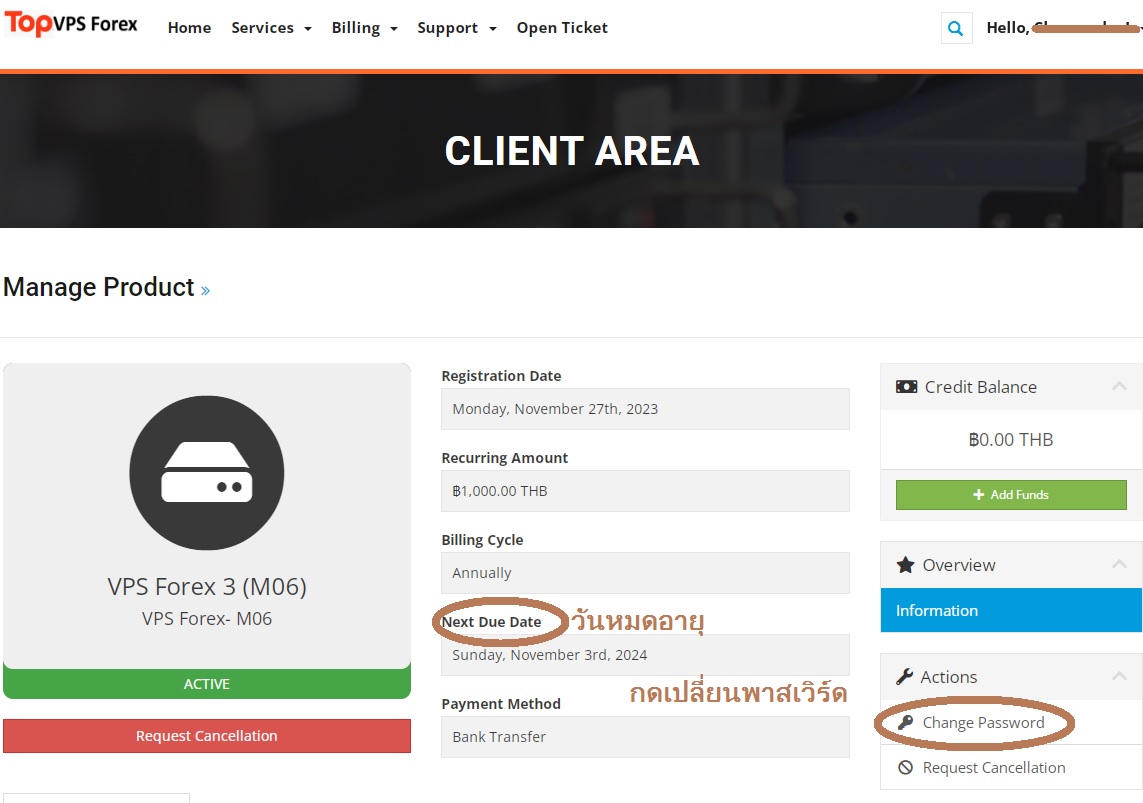Collapse the Overview panel
The image size is (1143, 803).
1119,564
